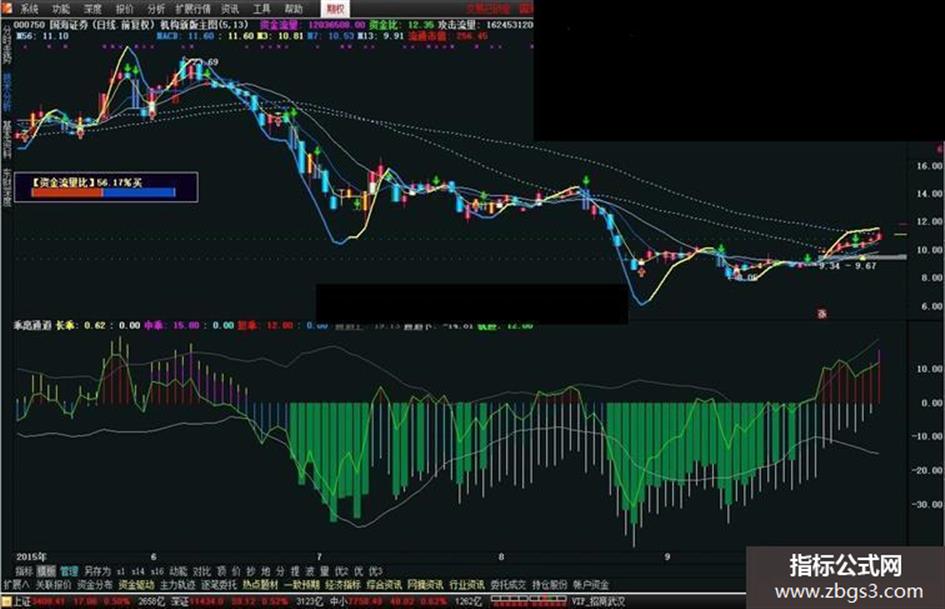Screen dimensions: 945x609
Task: Select the 期权 tab in top bar
Action: point(334,8)
